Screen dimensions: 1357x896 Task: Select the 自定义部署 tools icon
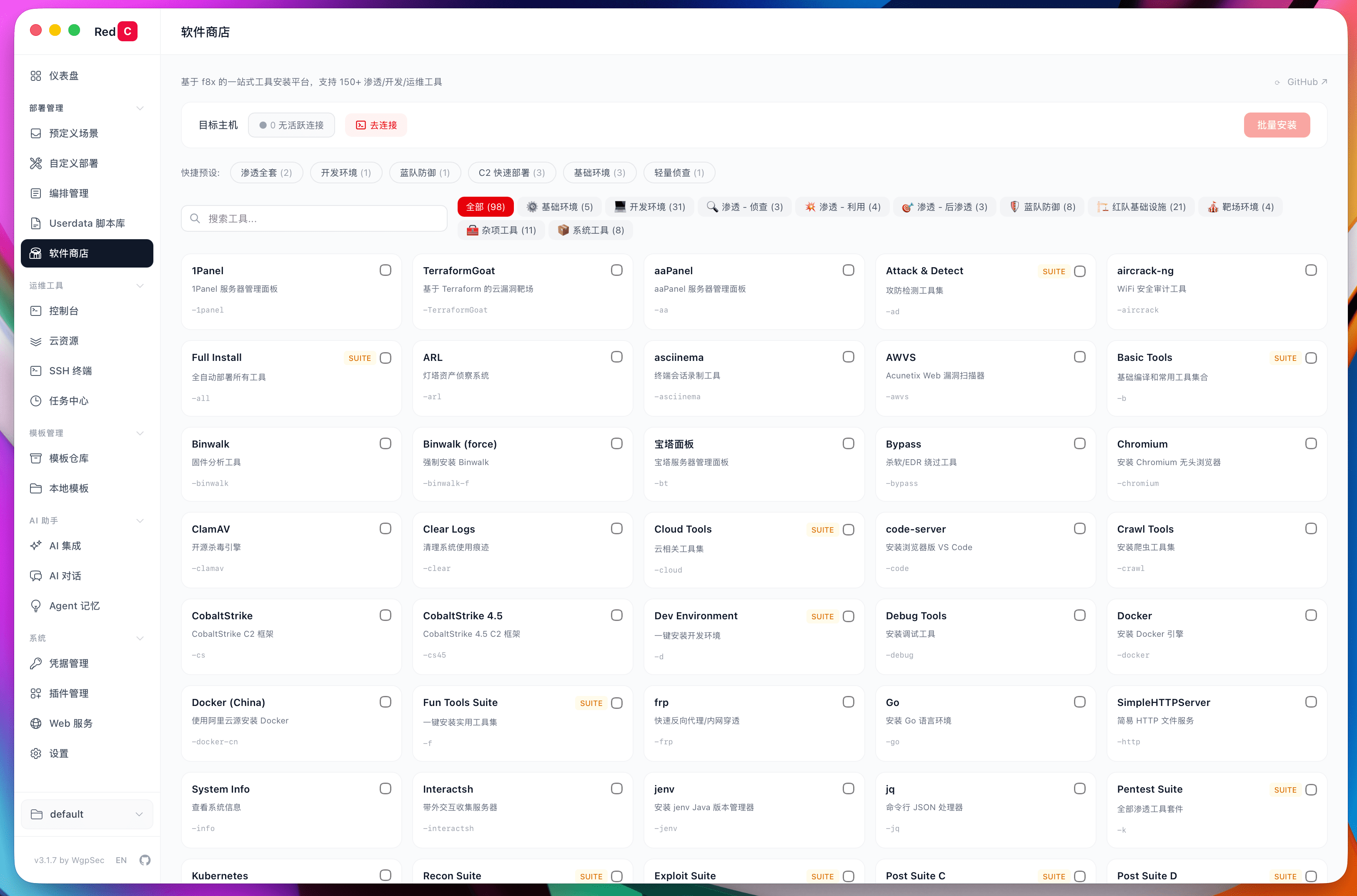coord(35,163)
